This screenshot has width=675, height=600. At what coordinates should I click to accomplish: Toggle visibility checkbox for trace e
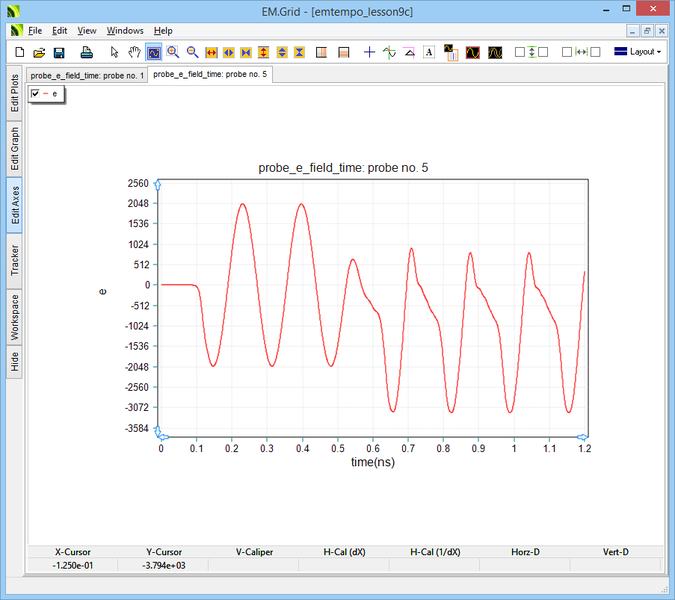point(36,93)
